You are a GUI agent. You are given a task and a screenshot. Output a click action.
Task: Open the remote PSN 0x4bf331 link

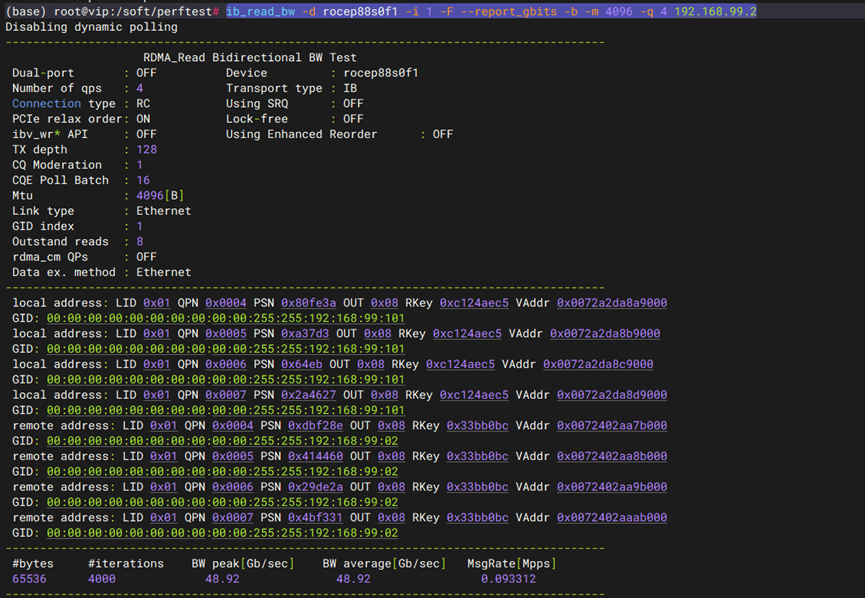pos(315,518)
